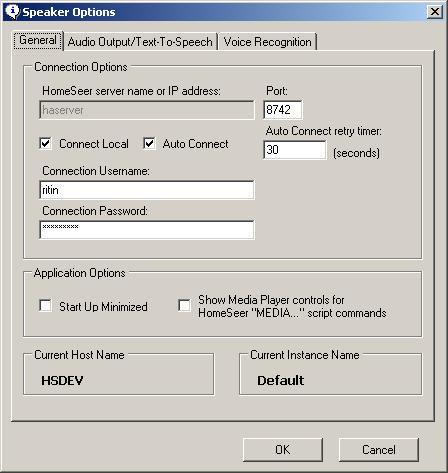The width and height of the screenshot is (448, 473).
Task: Click the Speaker Options title bar icon
Action: coord(12,12)
